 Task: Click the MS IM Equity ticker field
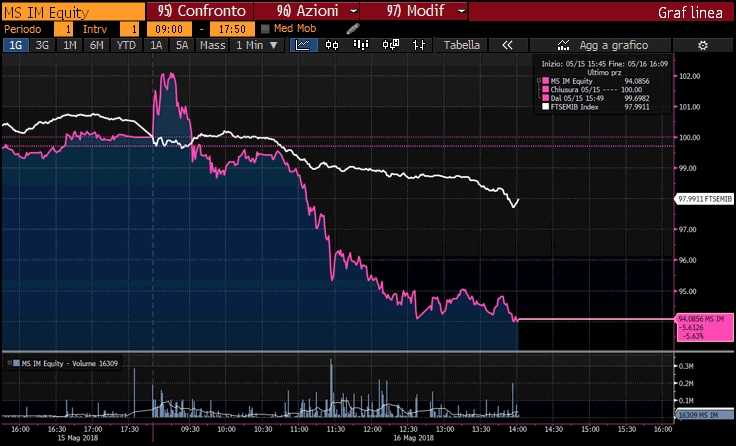click(74, 12)
